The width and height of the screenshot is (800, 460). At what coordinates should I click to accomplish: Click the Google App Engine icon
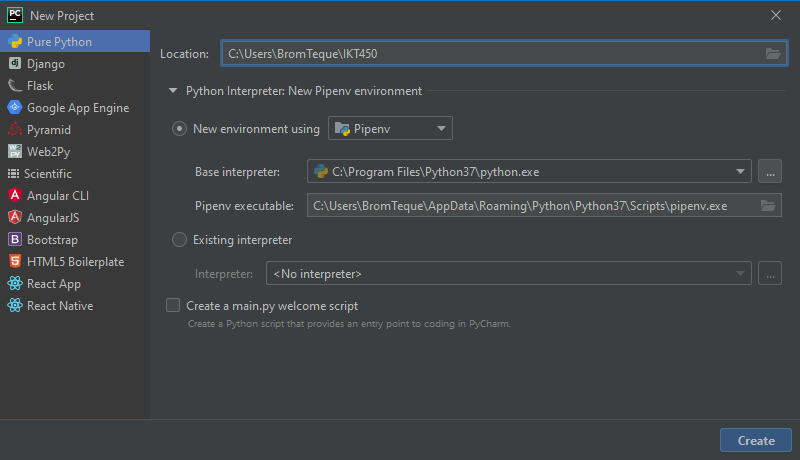point(15,108)
